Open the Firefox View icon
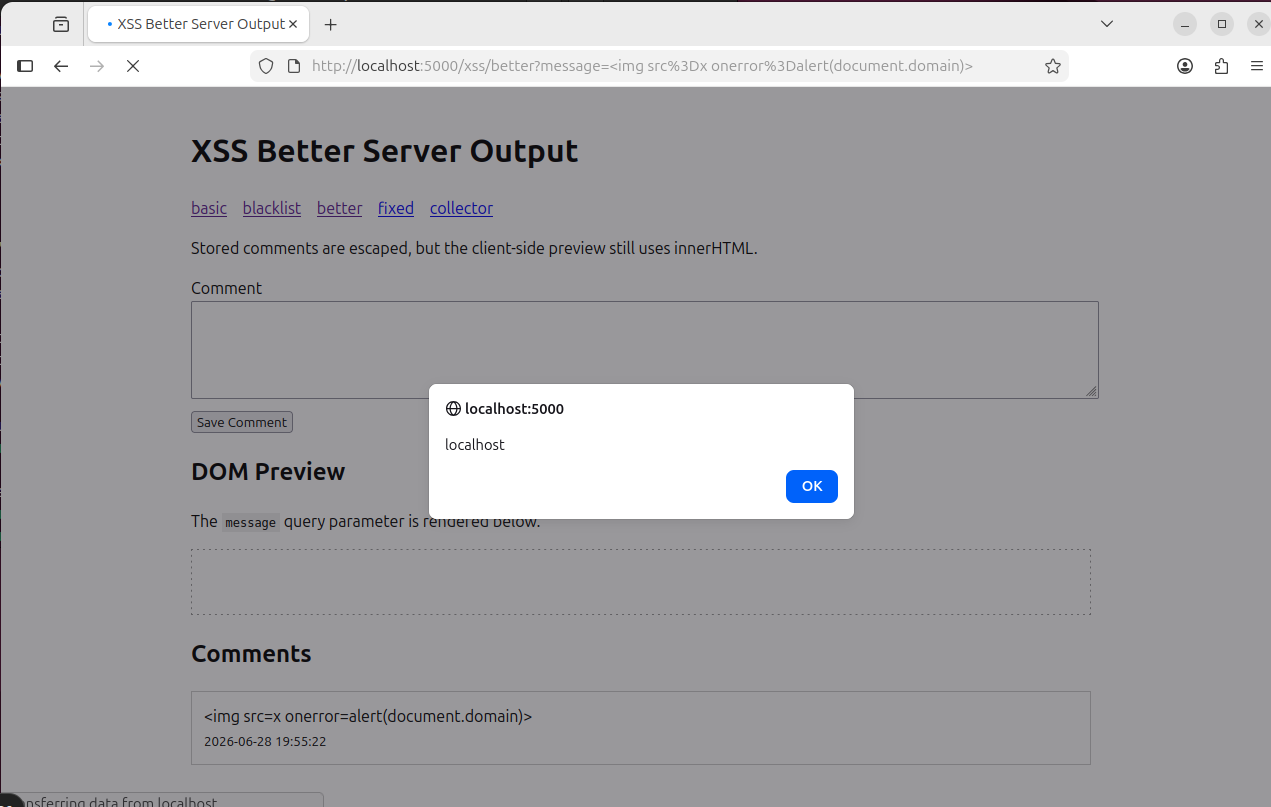This screenshot has height=807, width=1271. coord(61,24)
